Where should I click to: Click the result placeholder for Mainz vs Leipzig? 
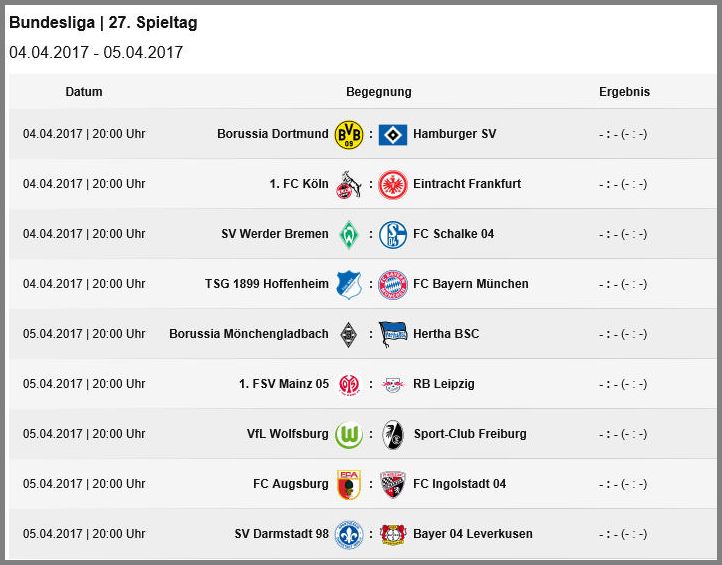623,384
